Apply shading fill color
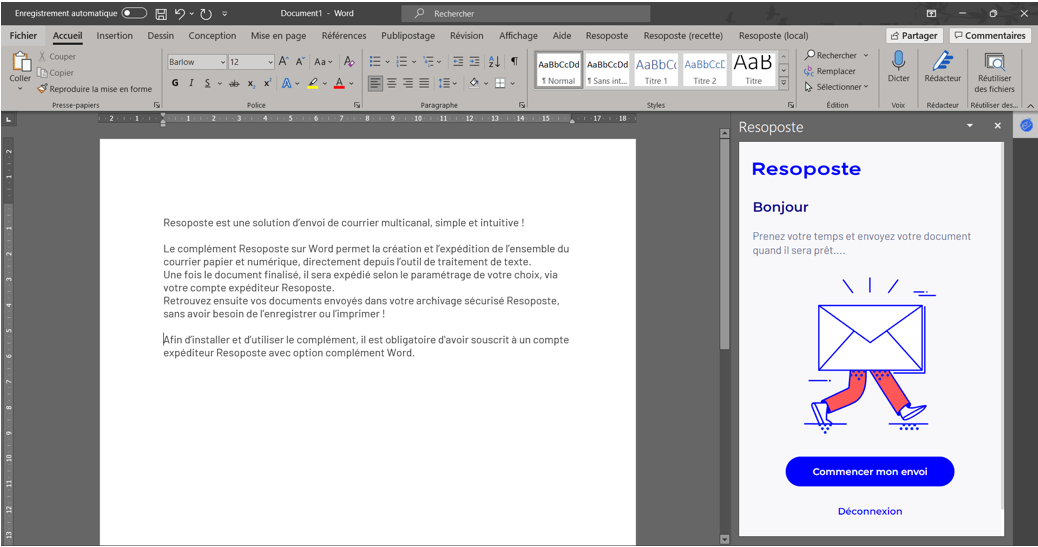The image size is (1038, 547). (474, 83)
